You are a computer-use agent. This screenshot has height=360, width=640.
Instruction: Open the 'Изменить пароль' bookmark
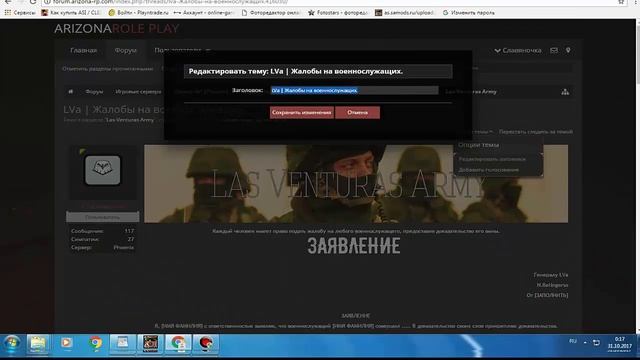pos(469,13)
